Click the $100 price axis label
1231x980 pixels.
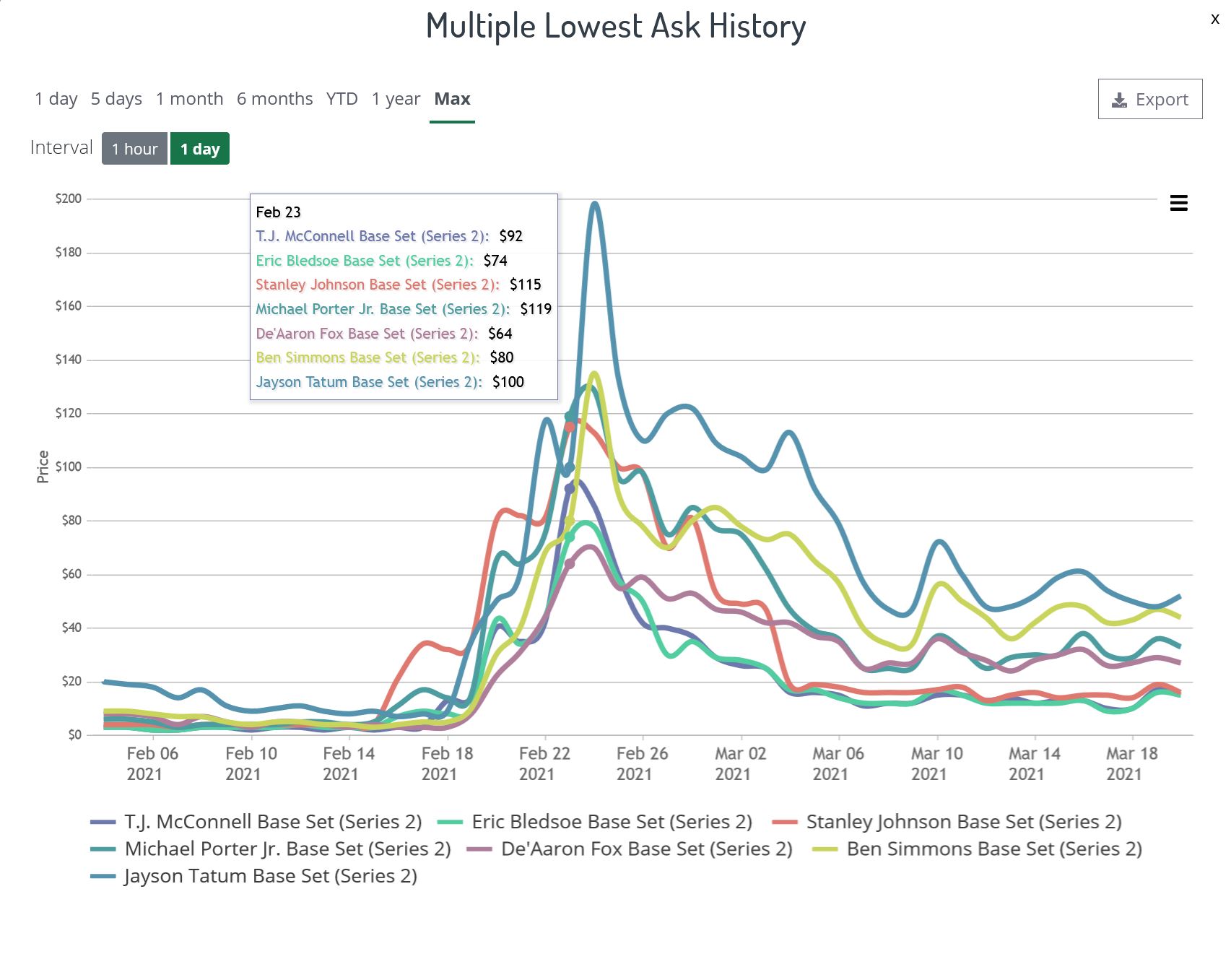69,467
